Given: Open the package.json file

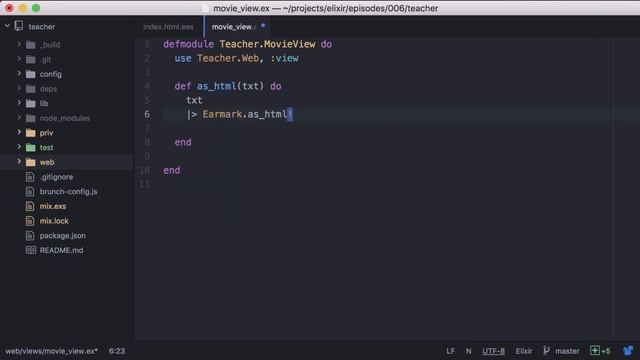Looking at the screenshot, I should [62, 236].
